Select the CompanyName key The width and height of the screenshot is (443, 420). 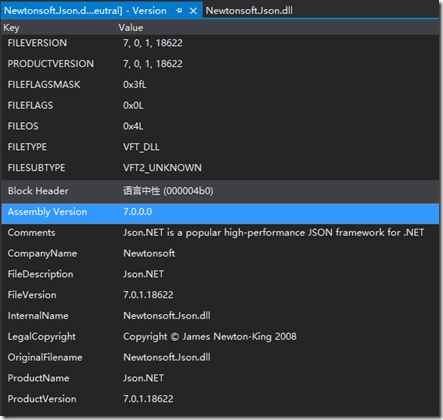click(x=42, y=254)
